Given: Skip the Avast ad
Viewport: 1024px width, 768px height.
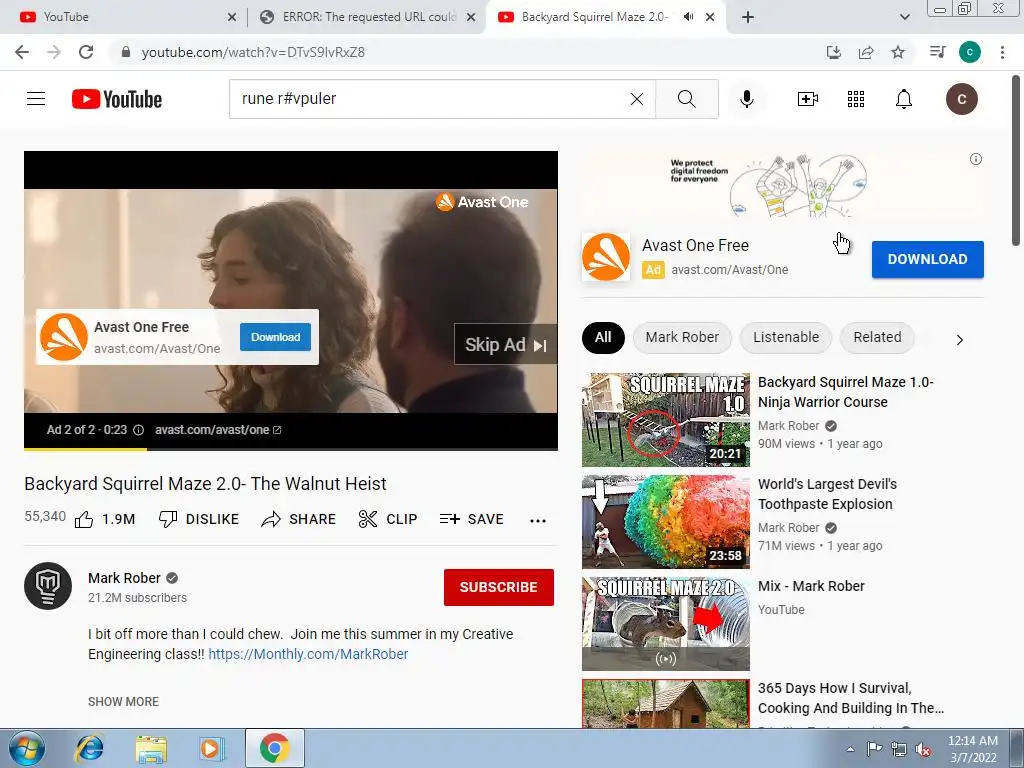Looking at the screenshot, I should 505,344.
